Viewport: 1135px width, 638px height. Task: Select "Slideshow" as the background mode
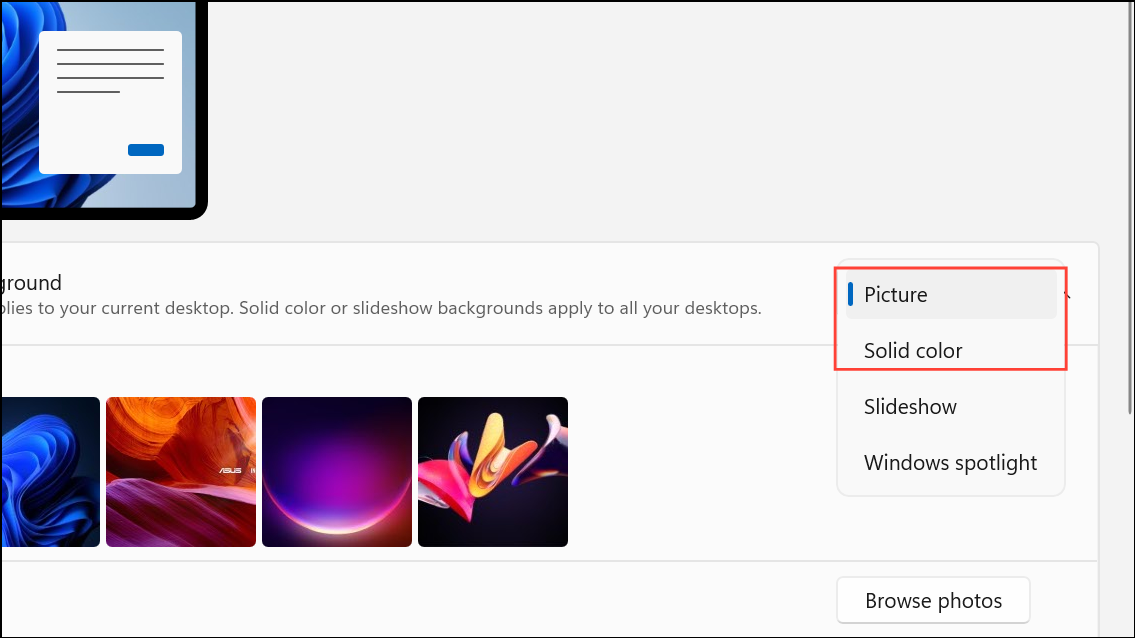coord(909,406)
